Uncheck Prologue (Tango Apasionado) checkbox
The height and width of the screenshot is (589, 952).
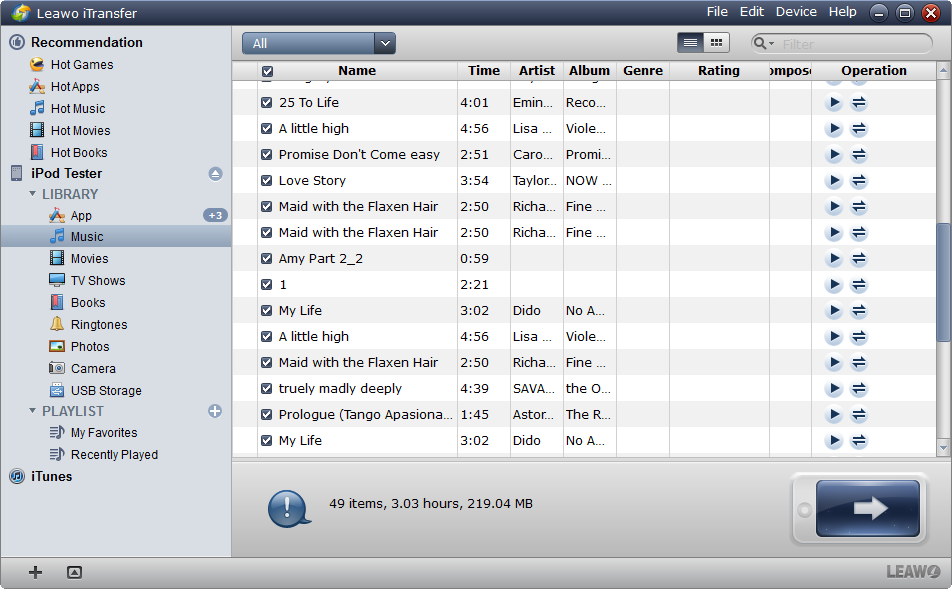[x=267, y=414]
